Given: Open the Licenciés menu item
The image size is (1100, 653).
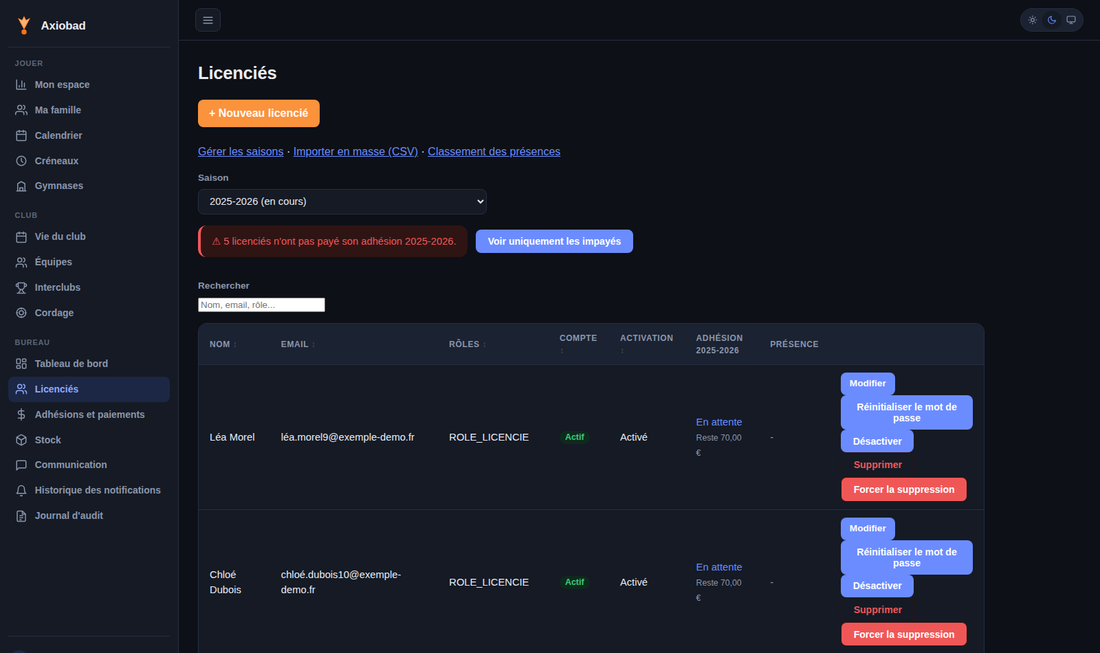Looking at the screenshot, I should [89, 389].
